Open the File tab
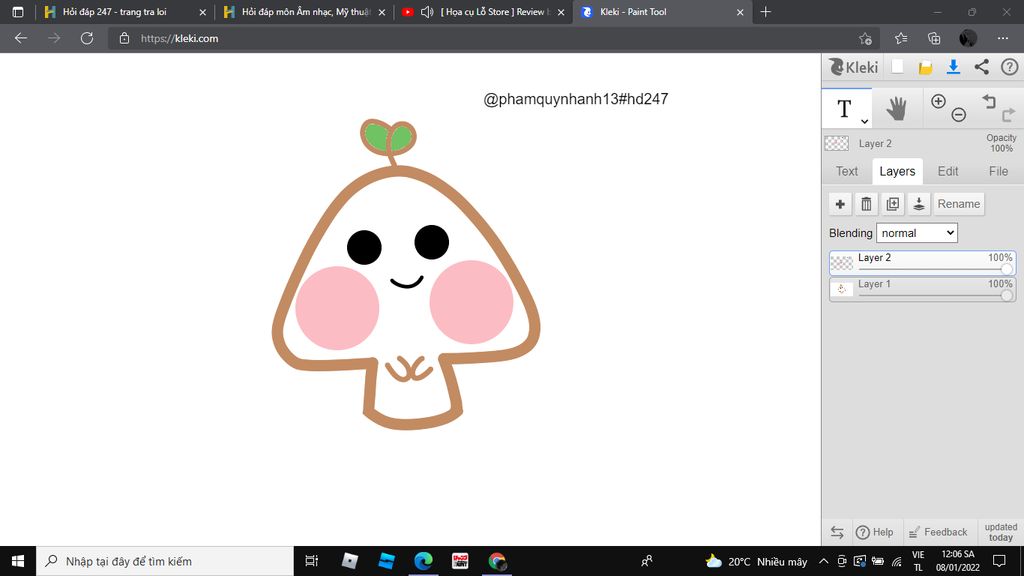The height and width of the screenshot is (576, 1024). click(998, 171)
